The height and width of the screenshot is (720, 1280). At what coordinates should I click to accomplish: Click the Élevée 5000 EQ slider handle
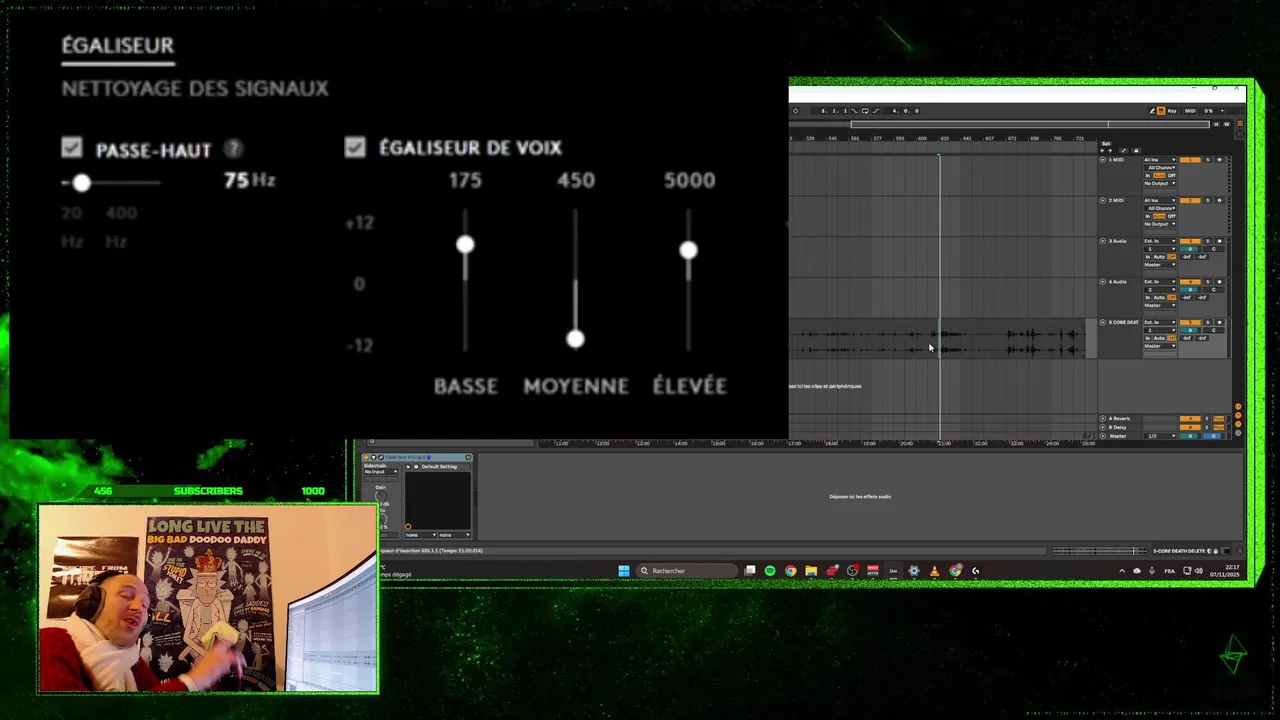688,250
